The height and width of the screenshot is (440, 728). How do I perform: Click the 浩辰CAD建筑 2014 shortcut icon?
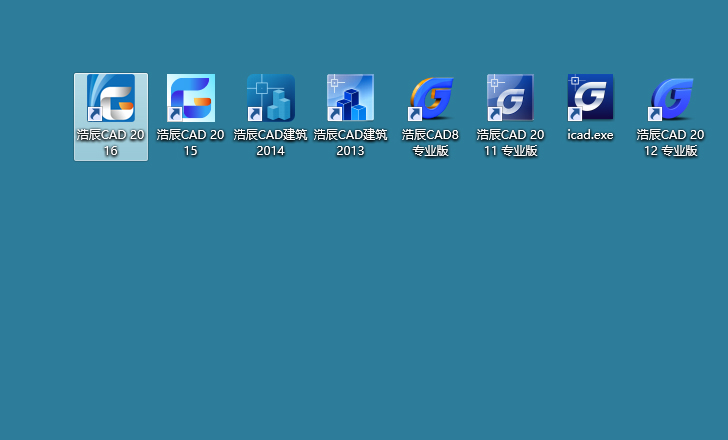(x=271, y=98)
